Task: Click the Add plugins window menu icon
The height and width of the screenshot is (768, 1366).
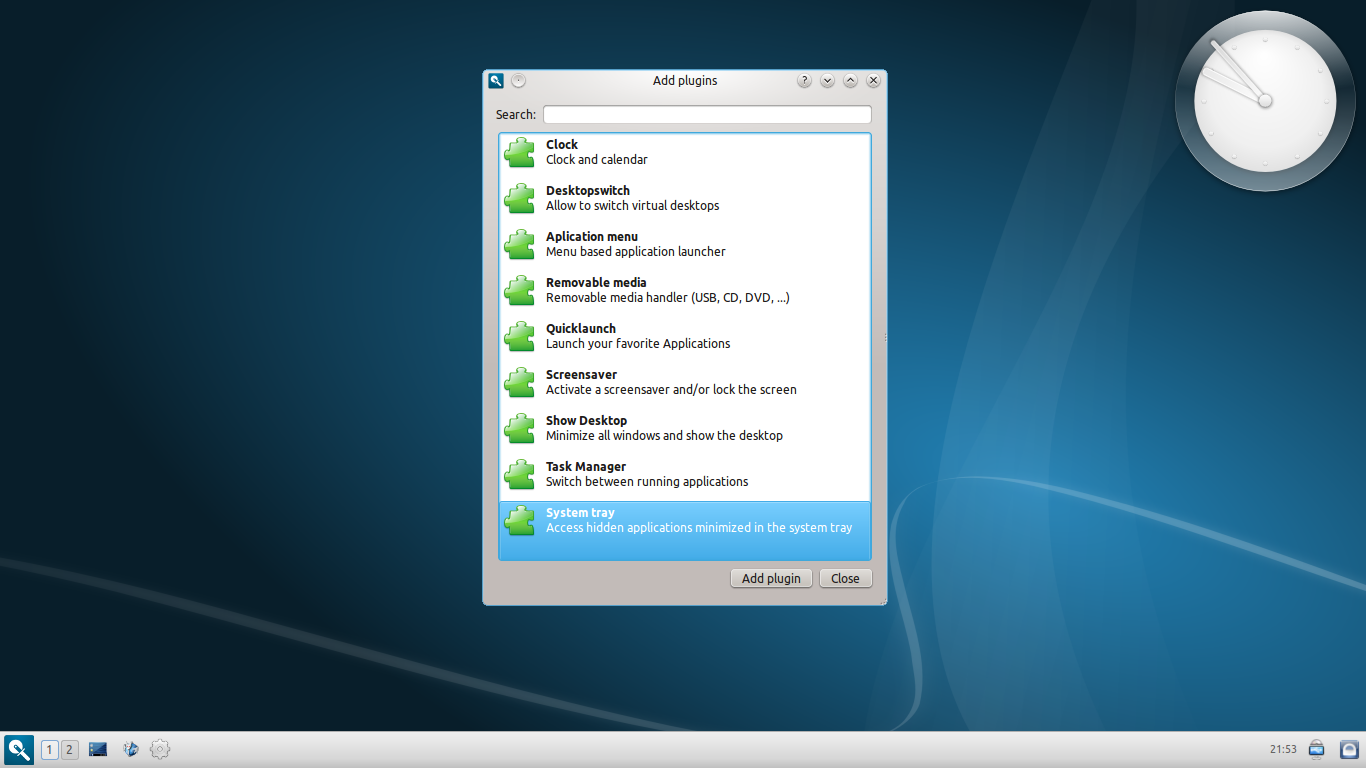Action: coord(496,81)
